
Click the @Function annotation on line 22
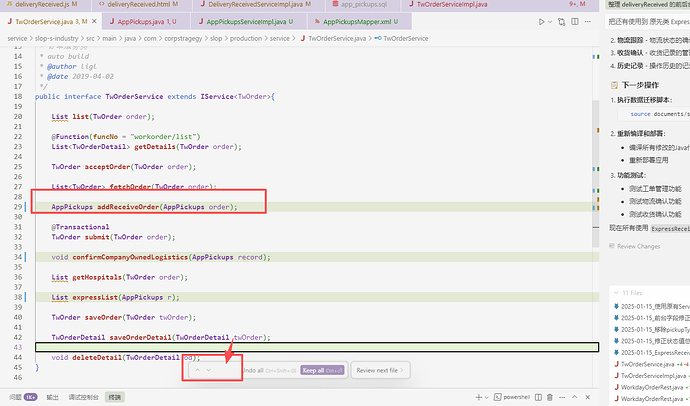[70, 137]
